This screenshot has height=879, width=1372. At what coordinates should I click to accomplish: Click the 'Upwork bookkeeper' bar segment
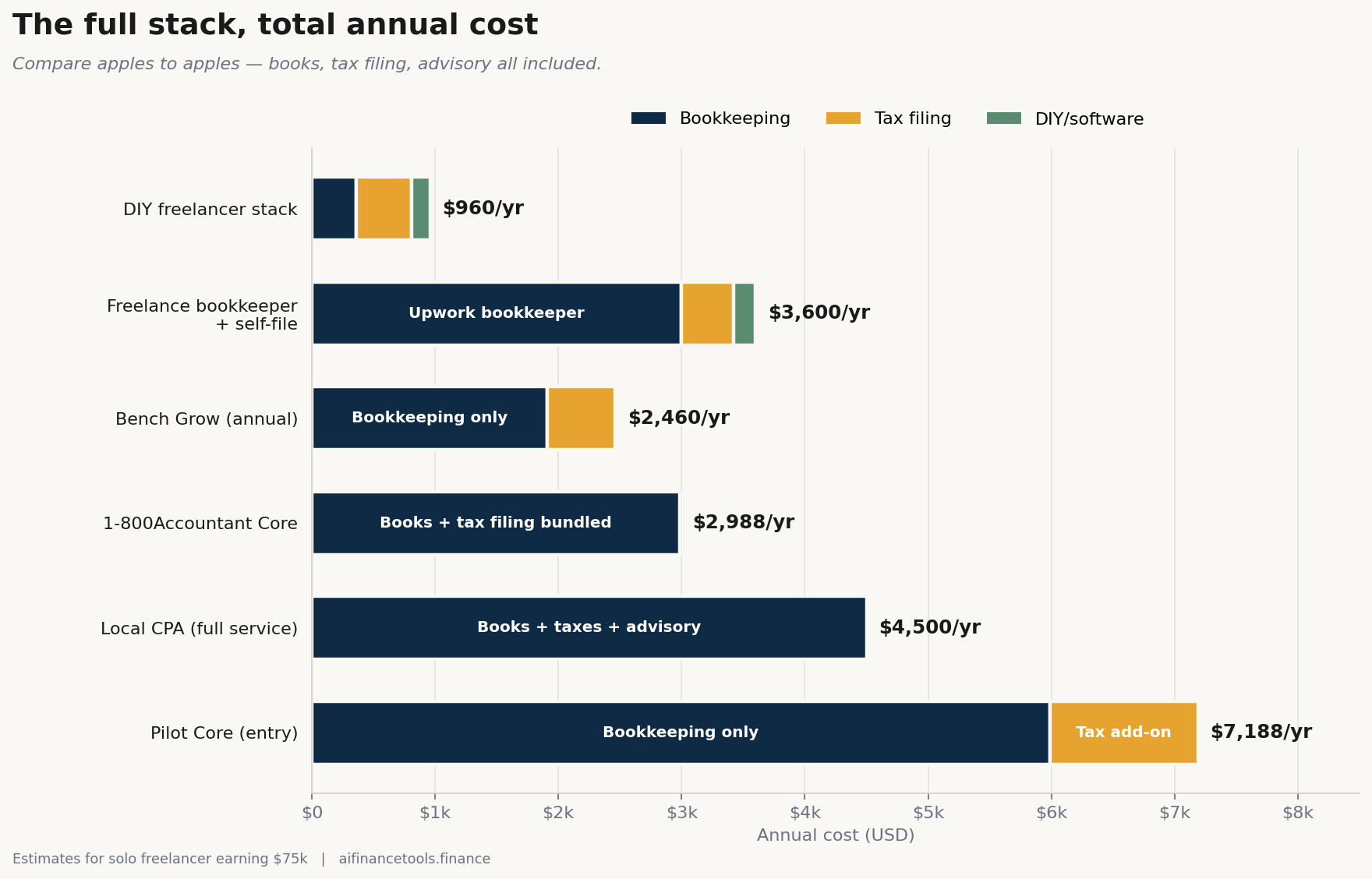(497, 313)
